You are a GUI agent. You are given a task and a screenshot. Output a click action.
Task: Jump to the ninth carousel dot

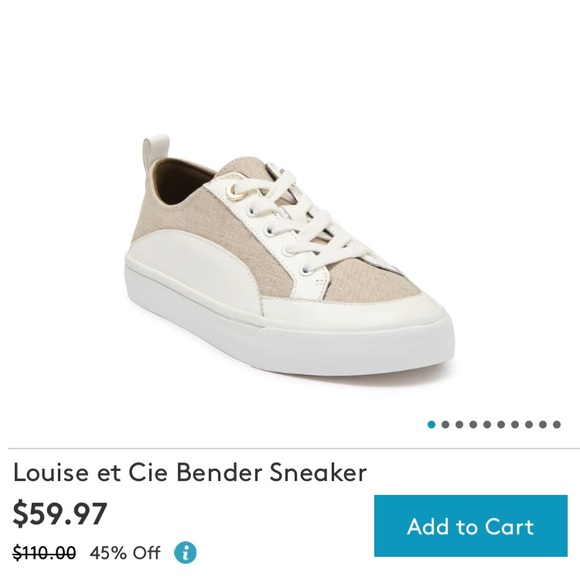(543, 424)
